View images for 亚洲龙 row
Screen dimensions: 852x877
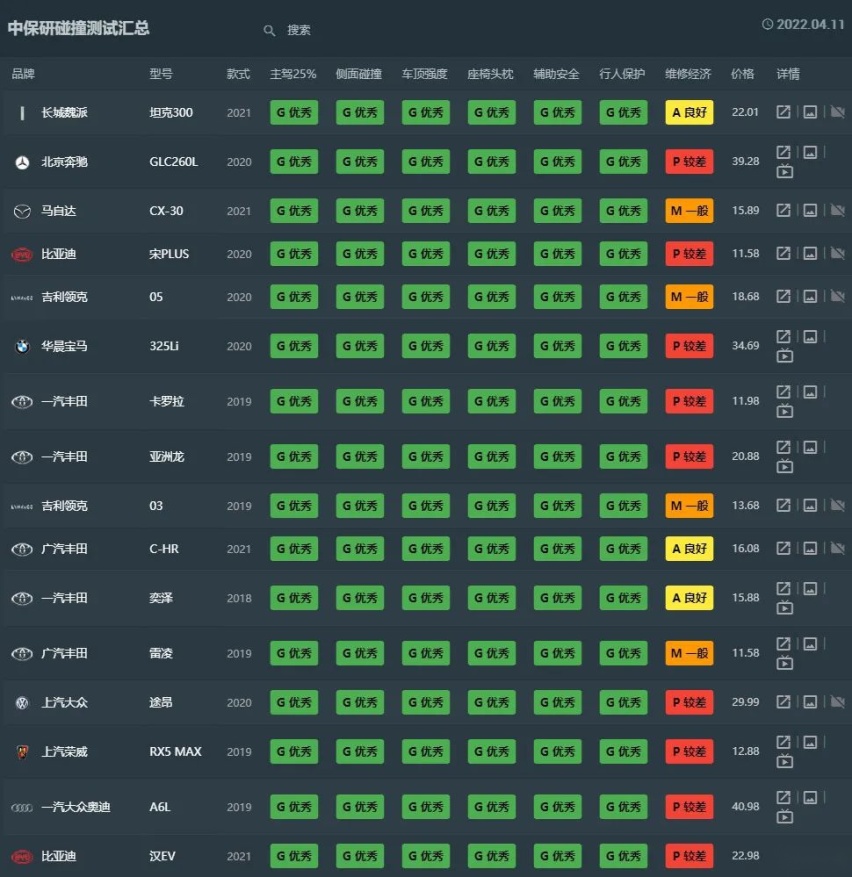point(810,447)
